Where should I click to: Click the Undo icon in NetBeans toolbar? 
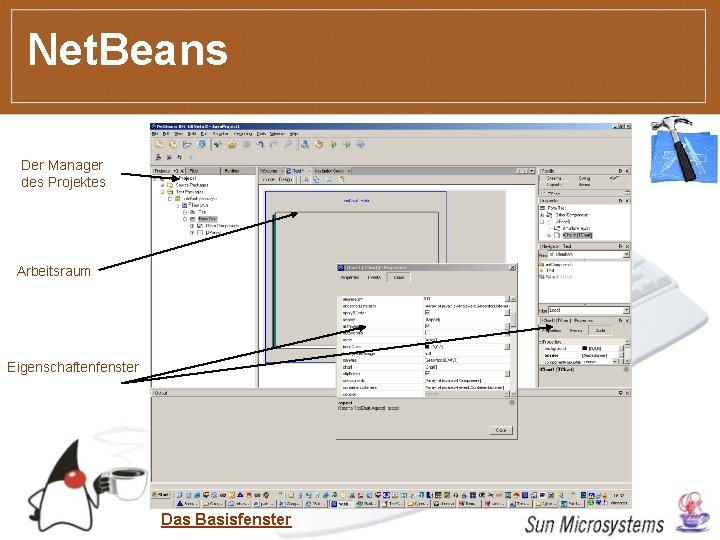[260, 144]
